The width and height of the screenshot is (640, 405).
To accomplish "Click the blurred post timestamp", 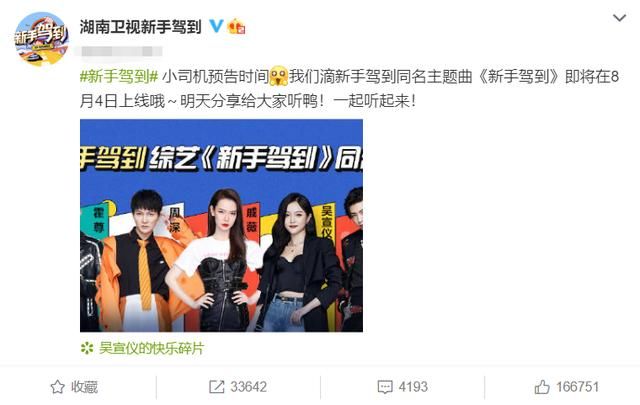I will pyautogui.click(x=122, y=51).
